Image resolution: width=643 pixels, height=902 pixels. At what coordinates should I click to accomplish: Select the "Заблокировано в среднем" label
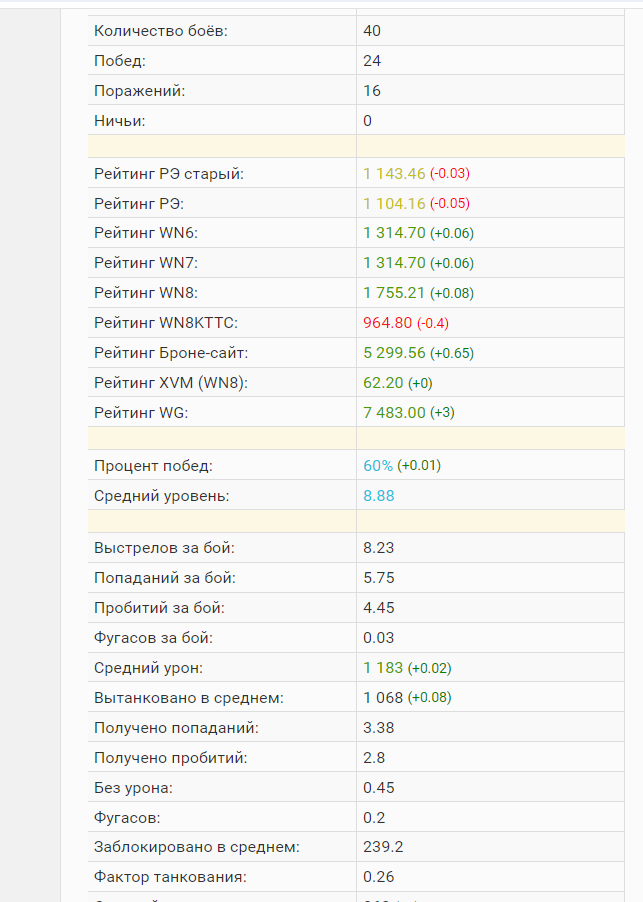click(196, 847)
